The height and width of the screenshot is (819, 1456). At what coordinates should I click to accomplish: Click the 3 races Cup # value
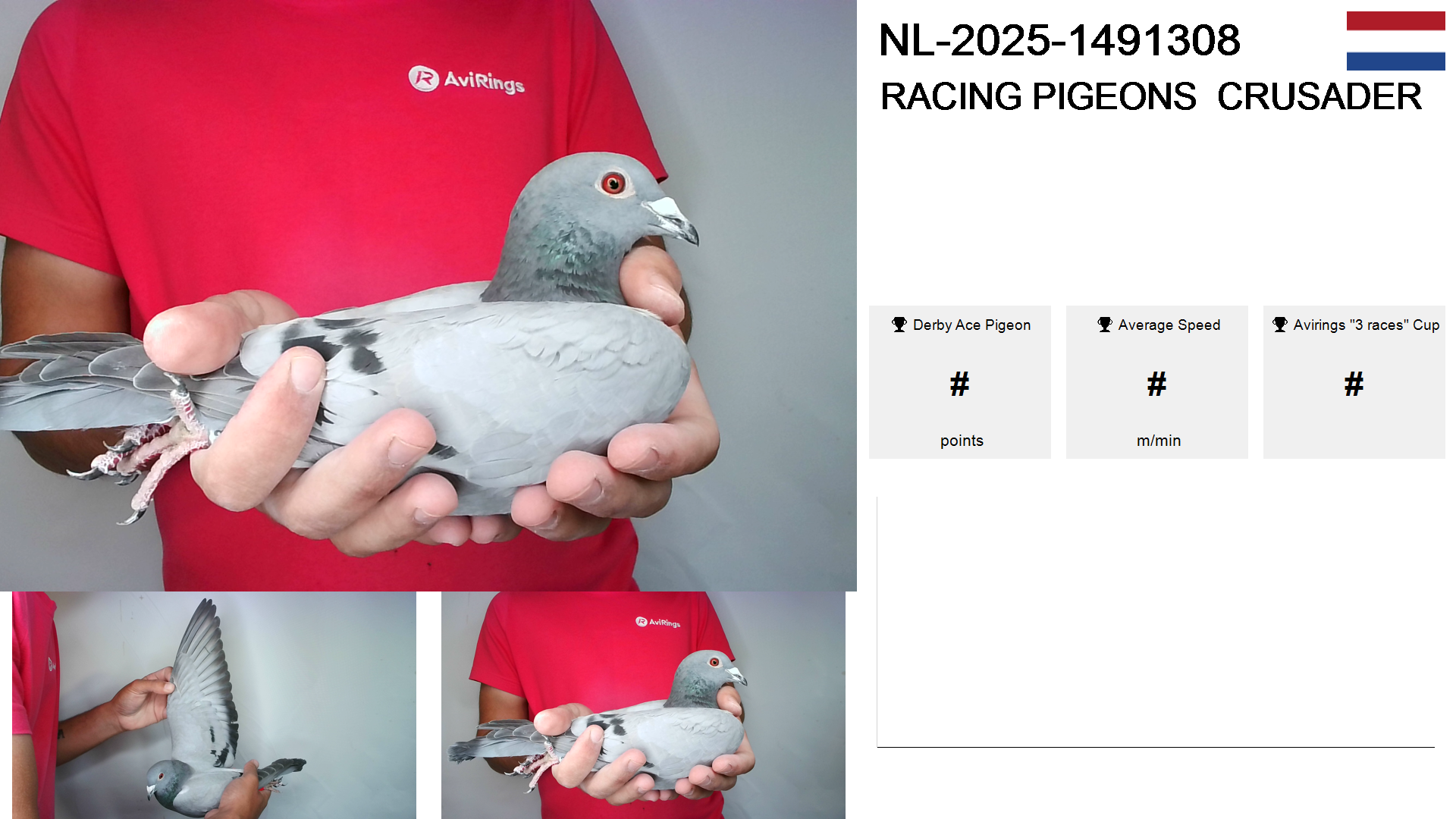point(1354,384)
